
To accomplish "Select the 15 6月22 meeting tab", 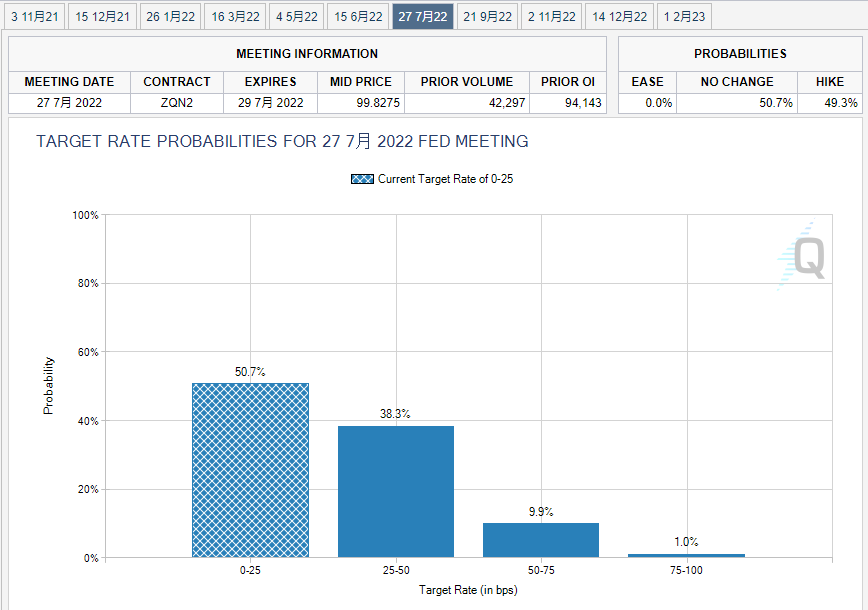I will [x=358, y=16].
